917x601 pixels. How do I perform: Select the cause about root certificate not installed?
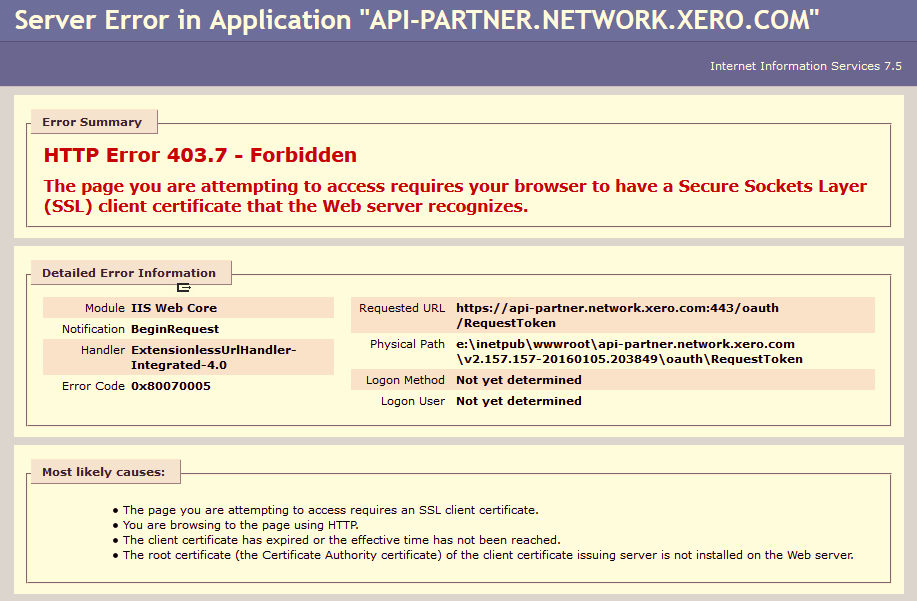[488, 555]
